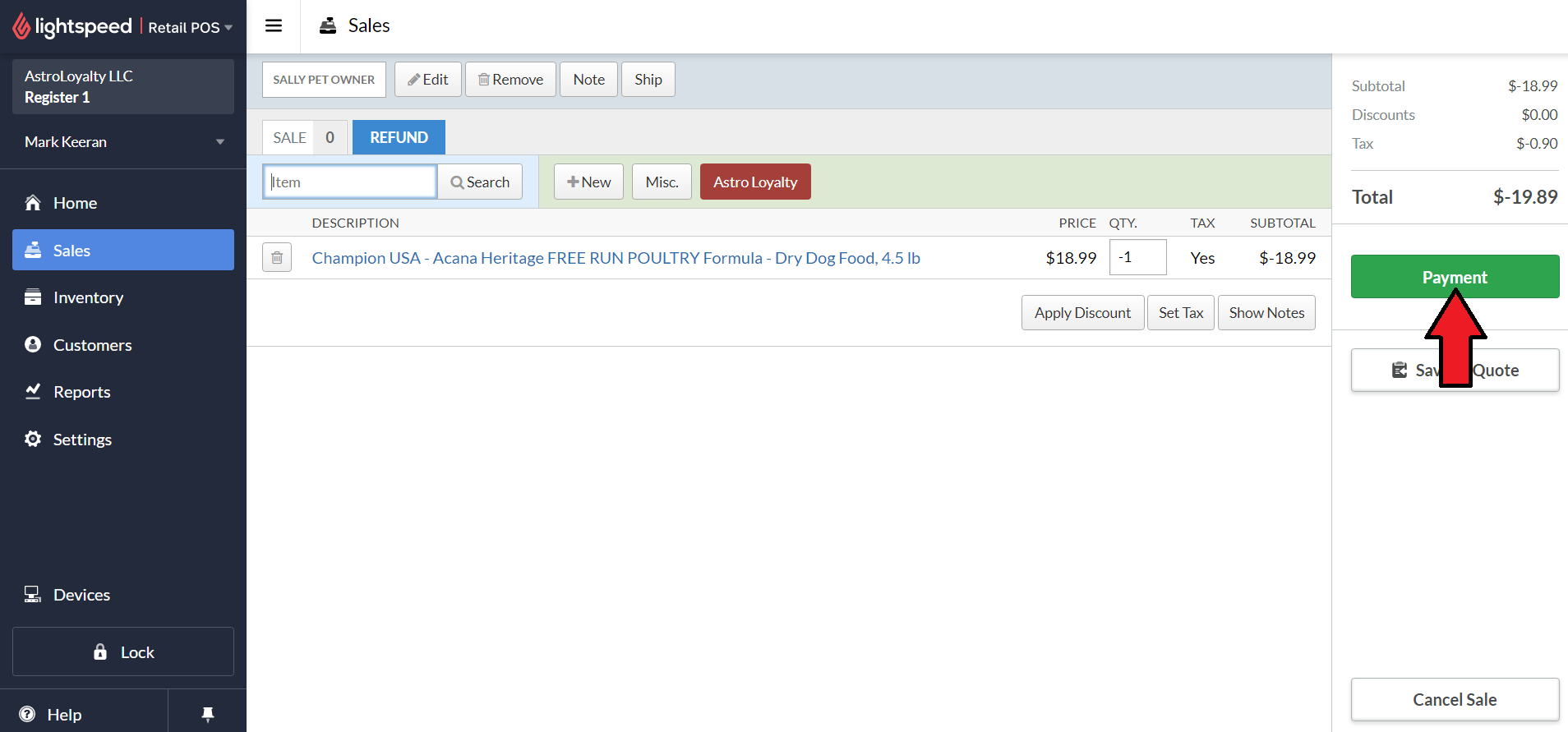The image size is (1568, 732).
Task: Click the Home house icon
Action: (33, 202)
